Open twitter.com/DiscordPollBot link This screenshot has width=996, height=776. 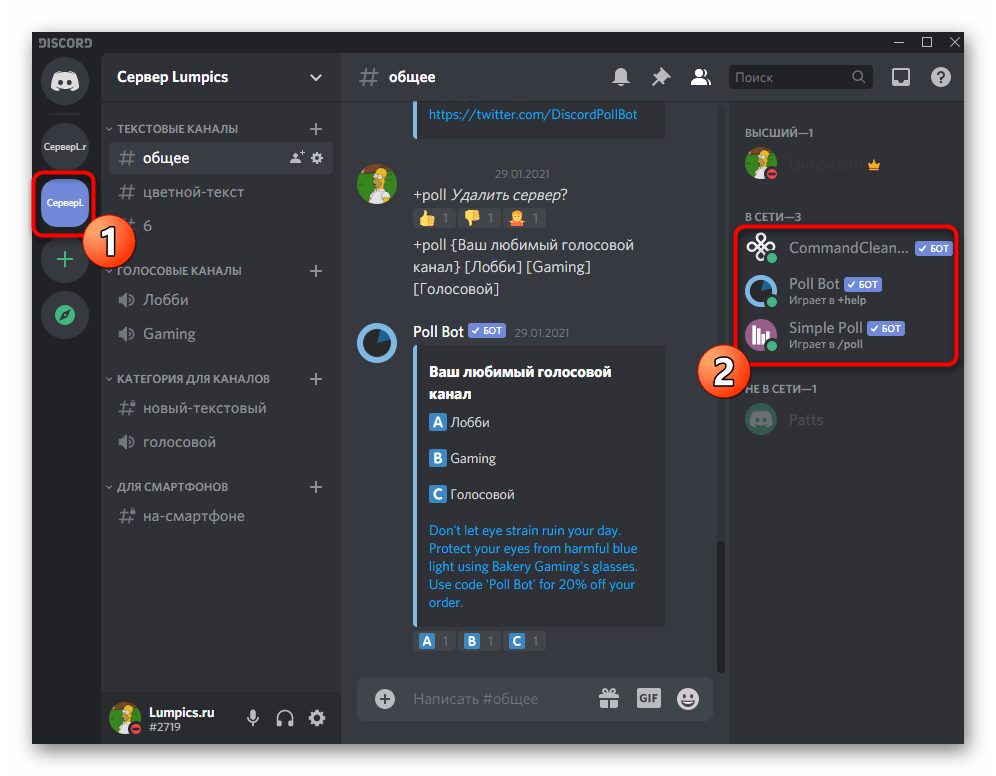(x=532, y=114)
